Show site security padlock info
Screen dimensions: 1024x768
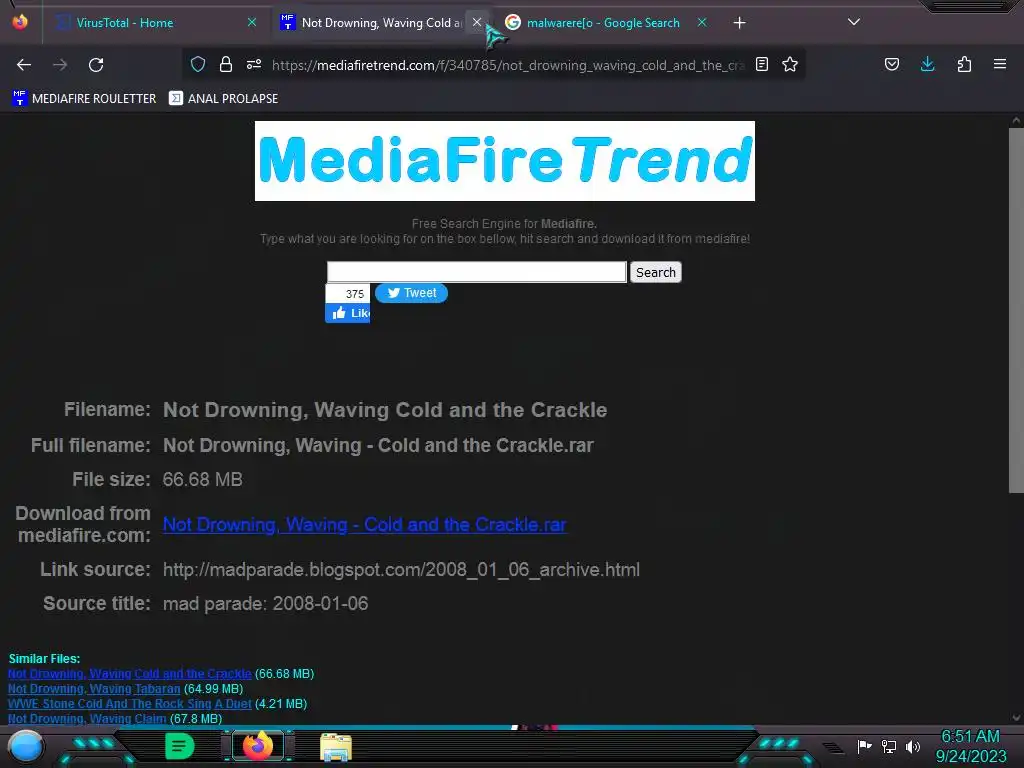(x=226, y=64)
